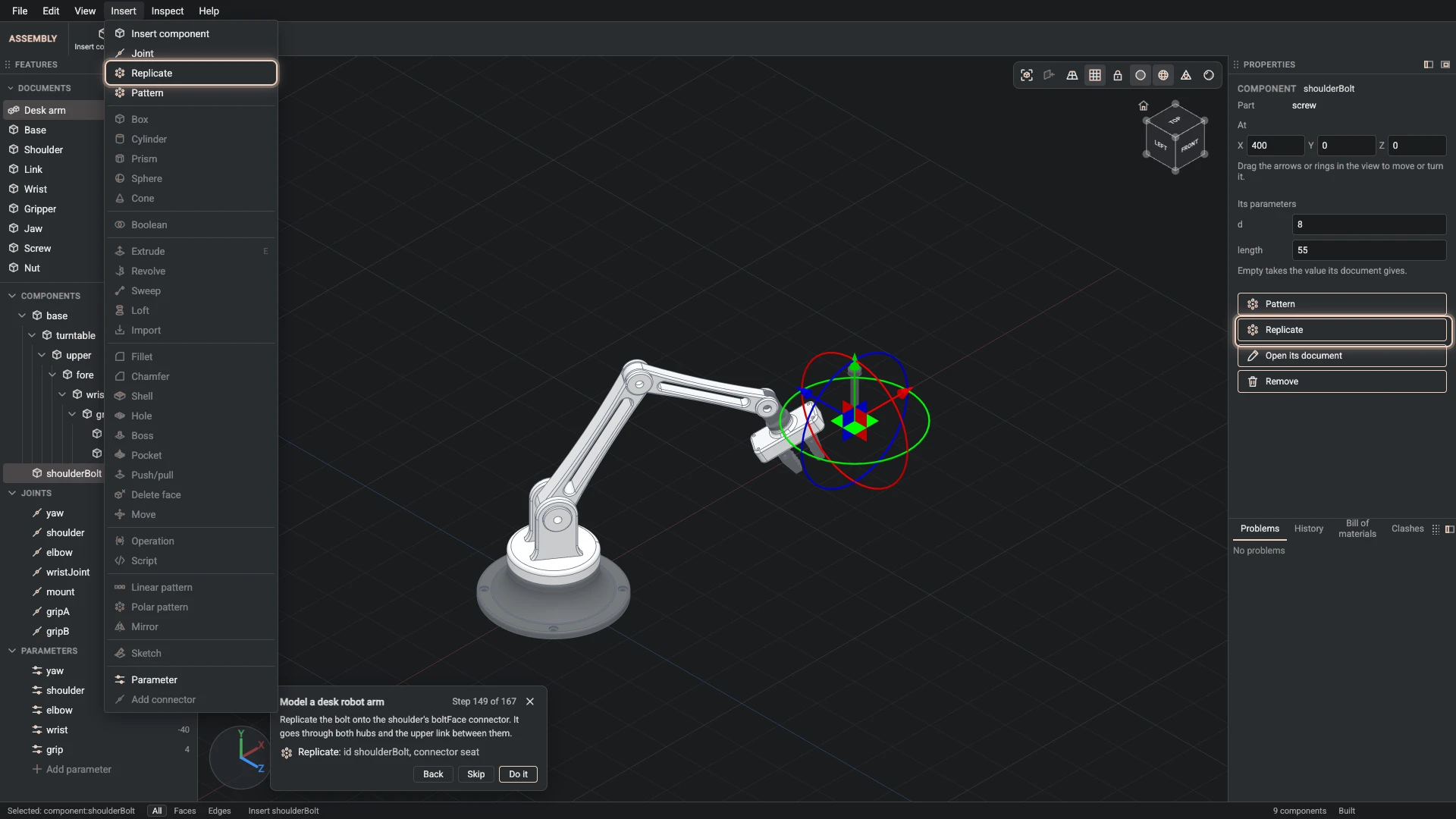1456x819 pixels.
Task: Collapse the JOINTS section
Action: [11, 493]
